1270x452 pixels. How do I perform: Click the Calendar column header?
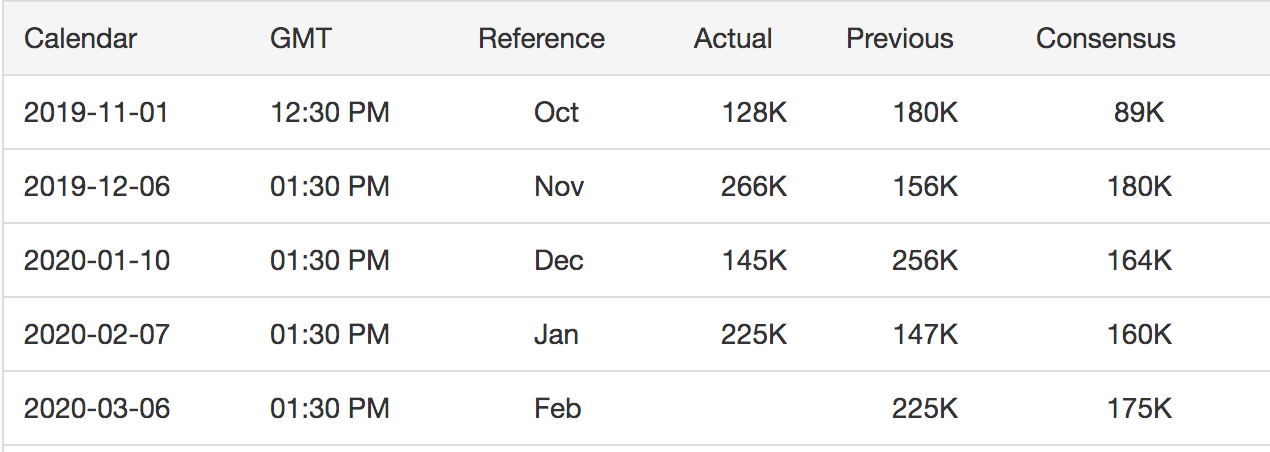click(x=81, y=39)
